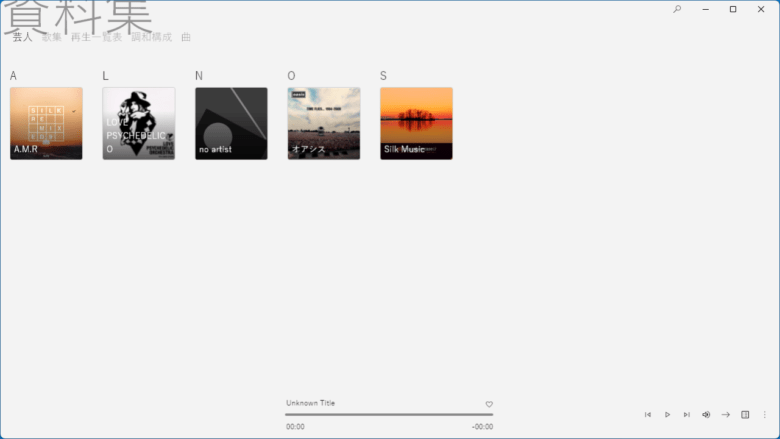Open the volume speaker control
Viewport: 780px width, 439px height.
(x=706, y=415)
